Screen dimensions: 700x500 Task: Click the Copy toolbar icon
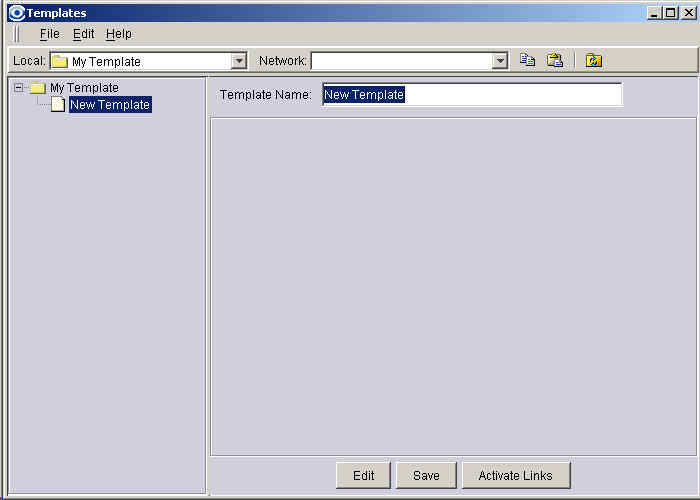[x=527, y=60]
